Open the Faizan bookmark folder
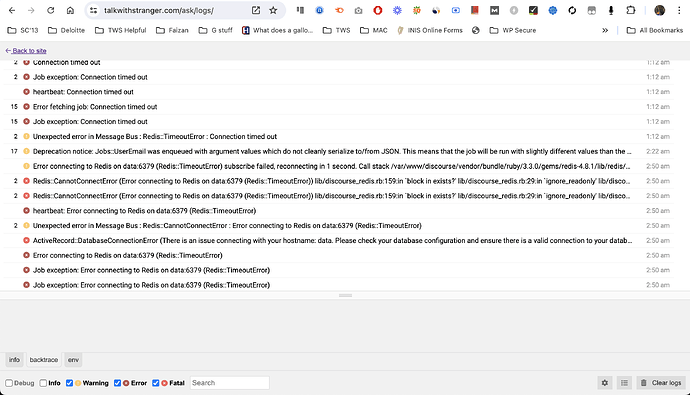This screenshot has height=395, width=690. coord(172,30)
